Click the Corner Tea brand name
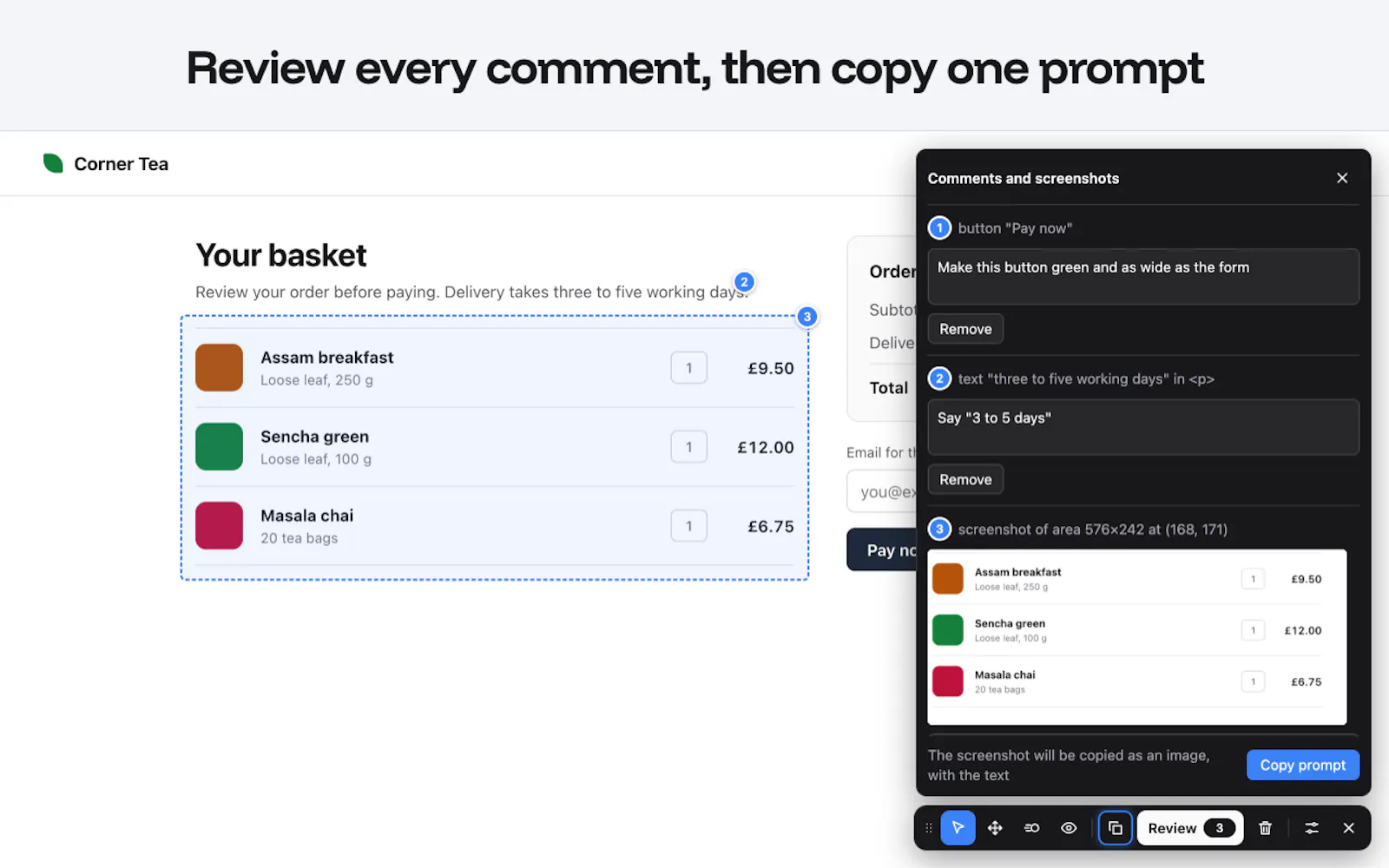 pyautogui.click(x=122, y=164)
